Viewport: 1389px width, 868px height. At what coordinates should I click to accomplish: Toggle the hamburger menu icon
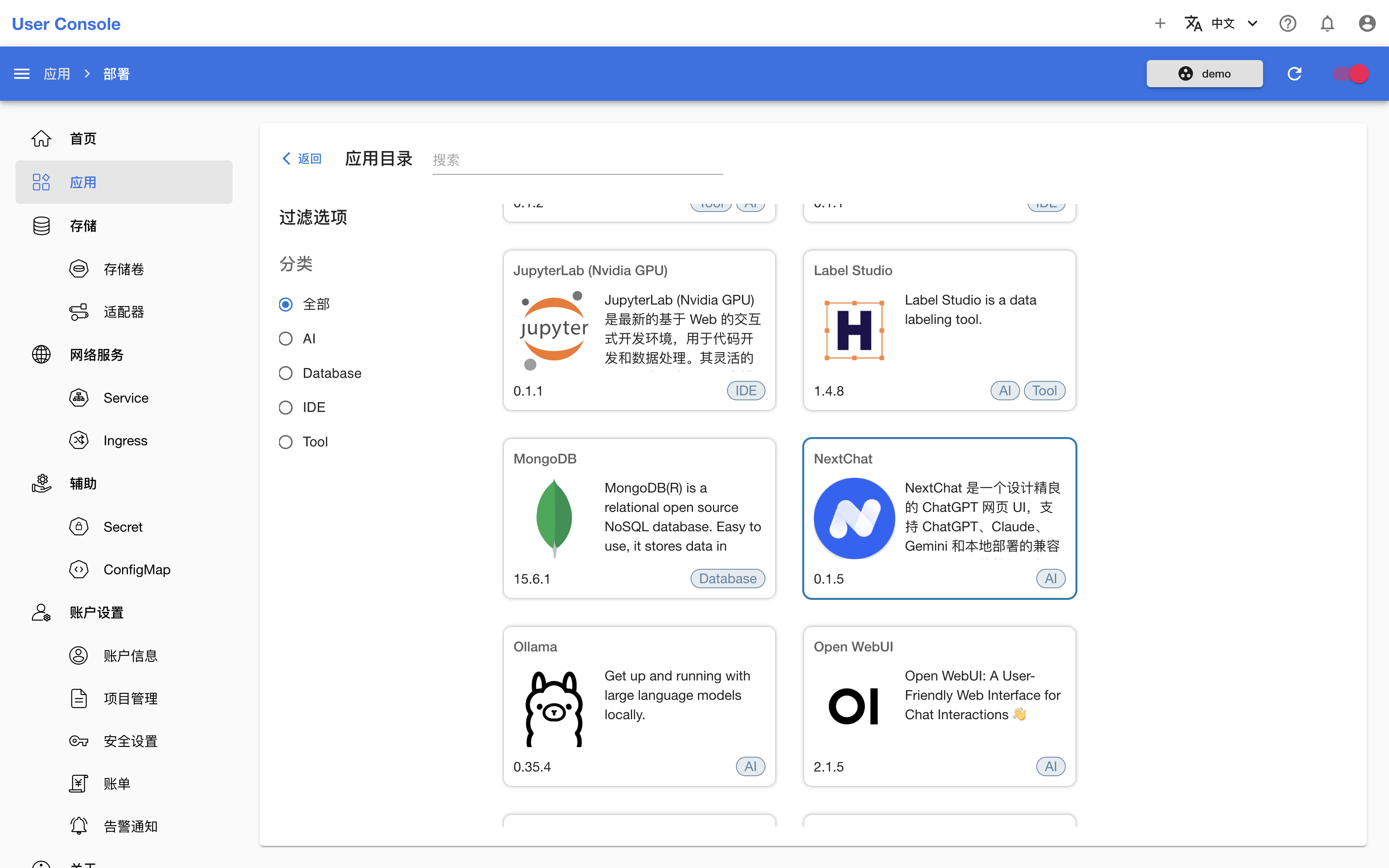pyautogui.click(x=22, y=74)
